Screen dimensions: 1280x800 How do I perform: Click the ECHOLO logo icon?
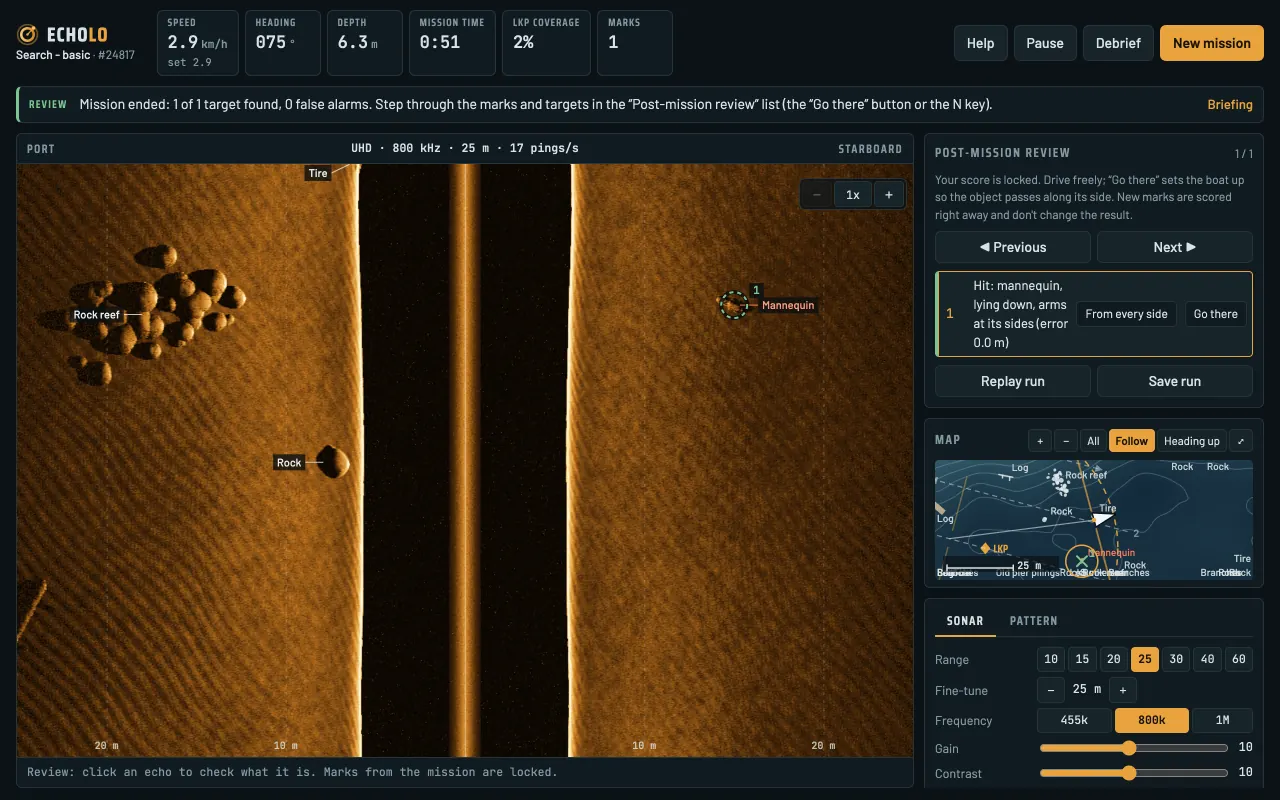[28, 35]
